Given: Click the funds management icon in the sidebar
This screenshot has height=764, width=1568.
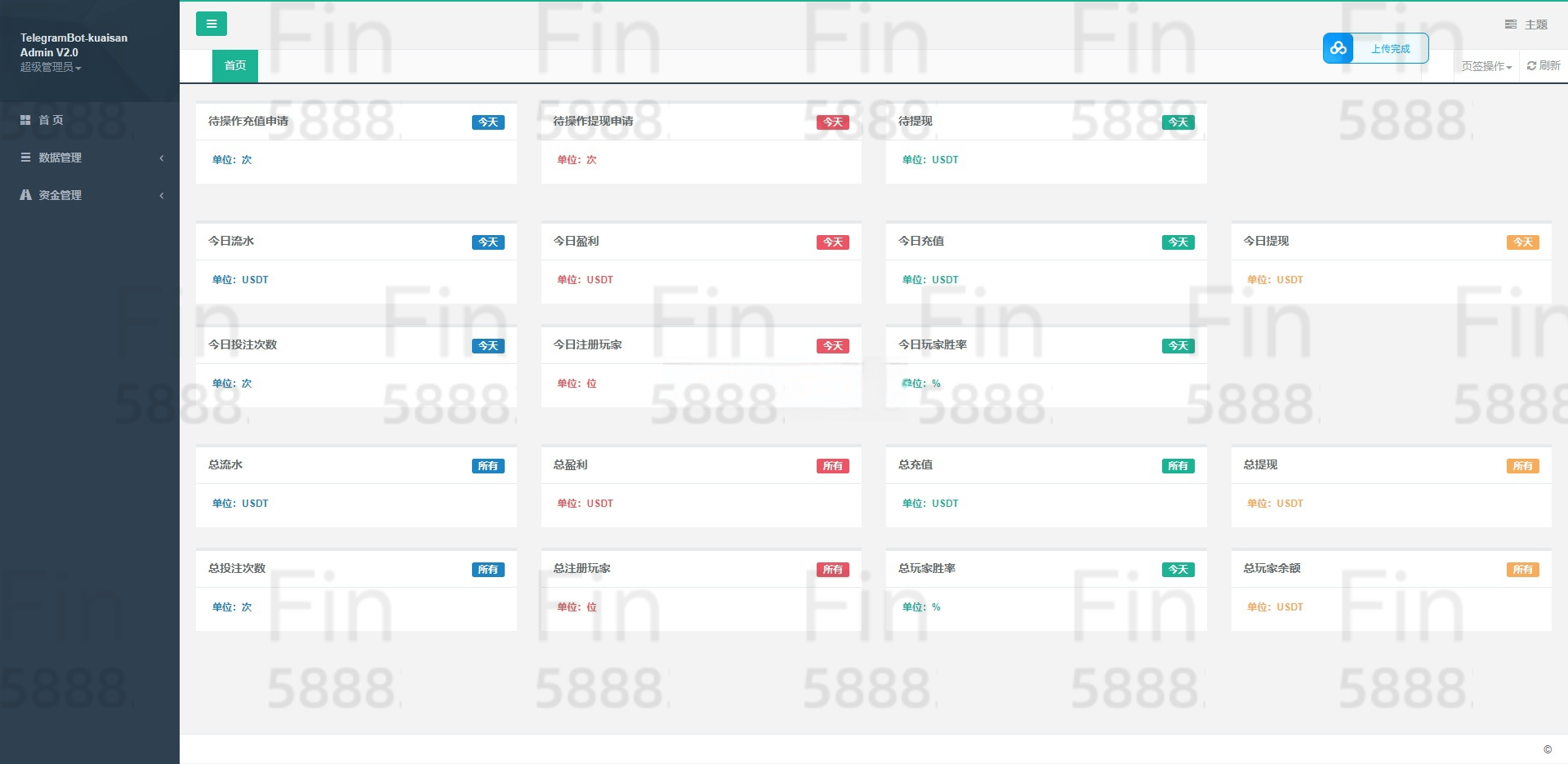Looking at the screenshot, I should (25, 195).
